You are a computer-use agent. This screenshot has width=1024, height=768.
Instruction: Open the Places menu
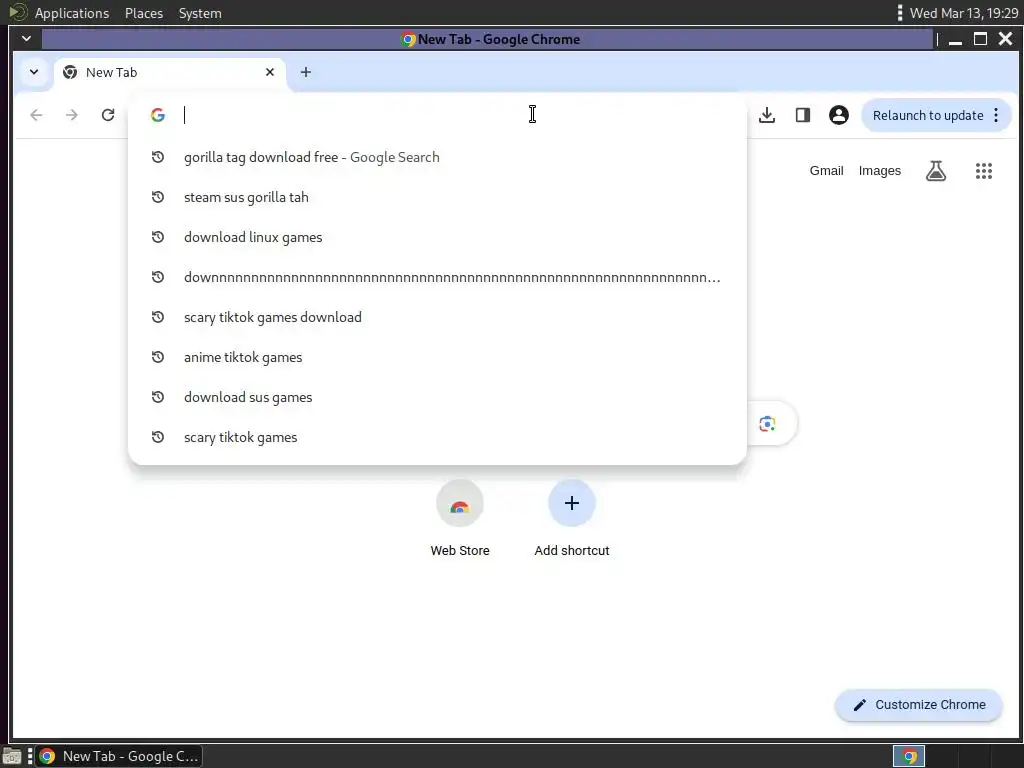click(144, 13)
